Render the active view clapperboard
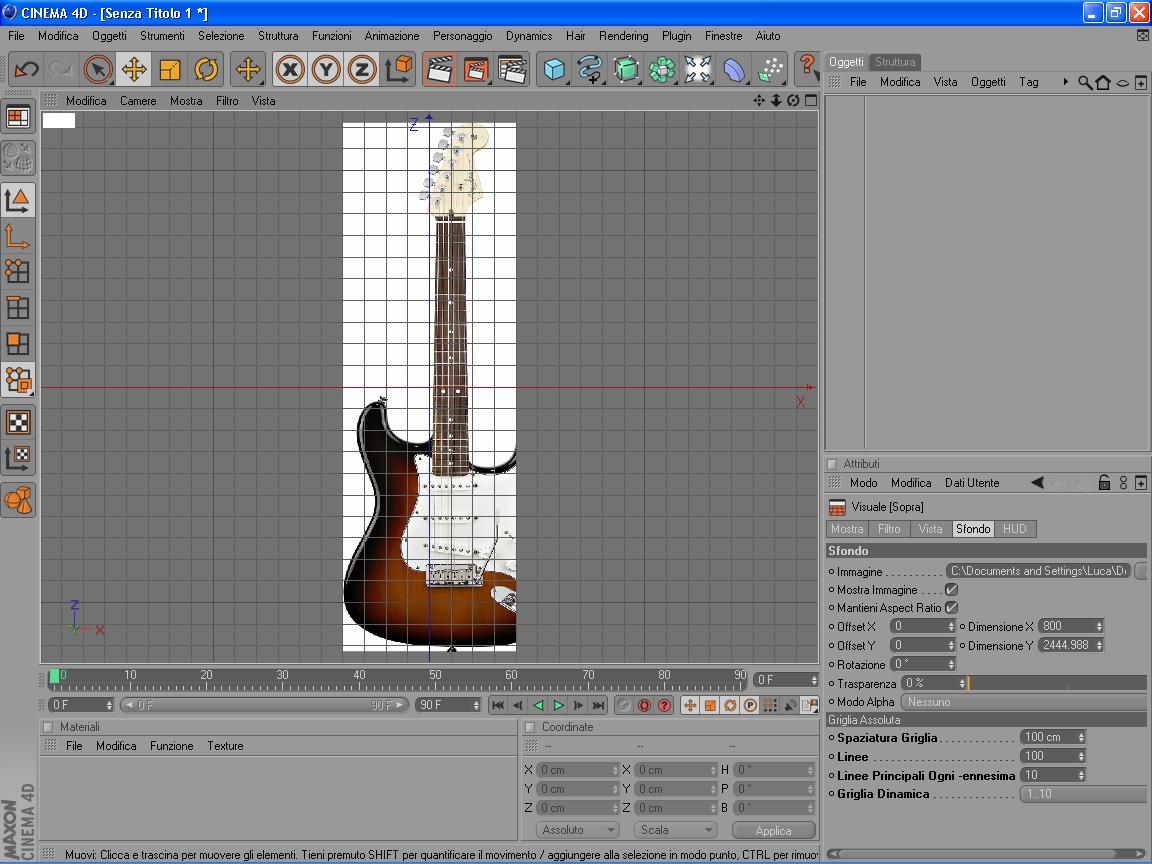The width and height of the screenshot is (1152, 864). pos(439,70)
